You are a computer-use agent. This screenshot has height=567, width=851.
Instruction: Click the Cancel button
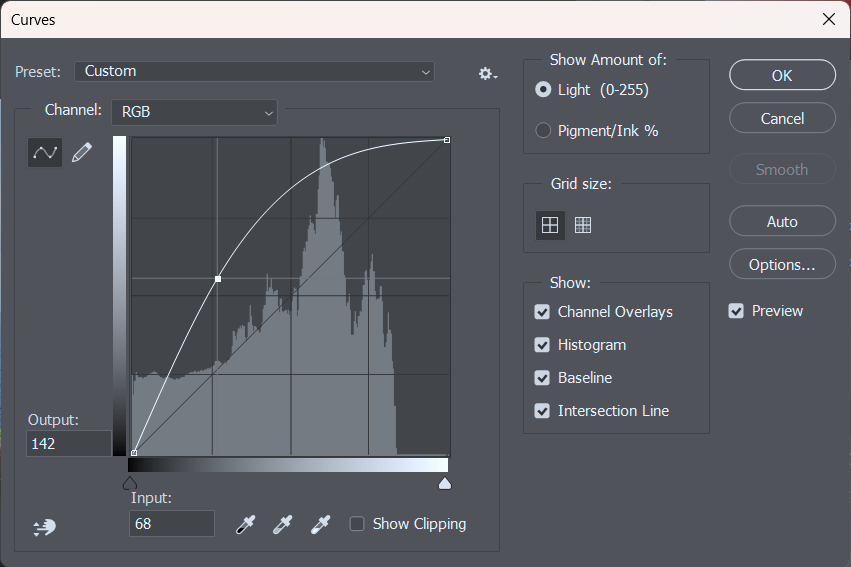click(782, 118)
